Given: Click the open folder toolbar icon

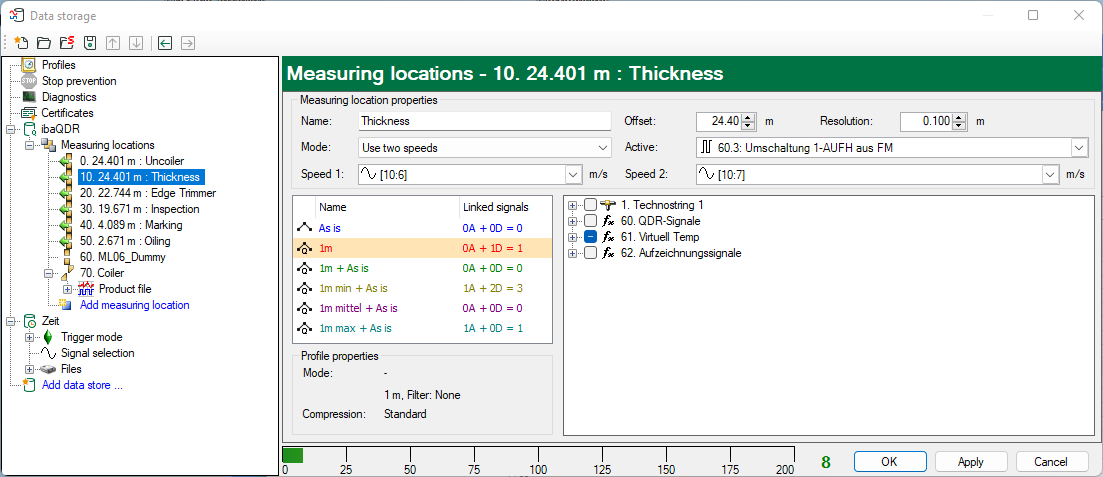Looking at the screenshot, I should [44, 43].
